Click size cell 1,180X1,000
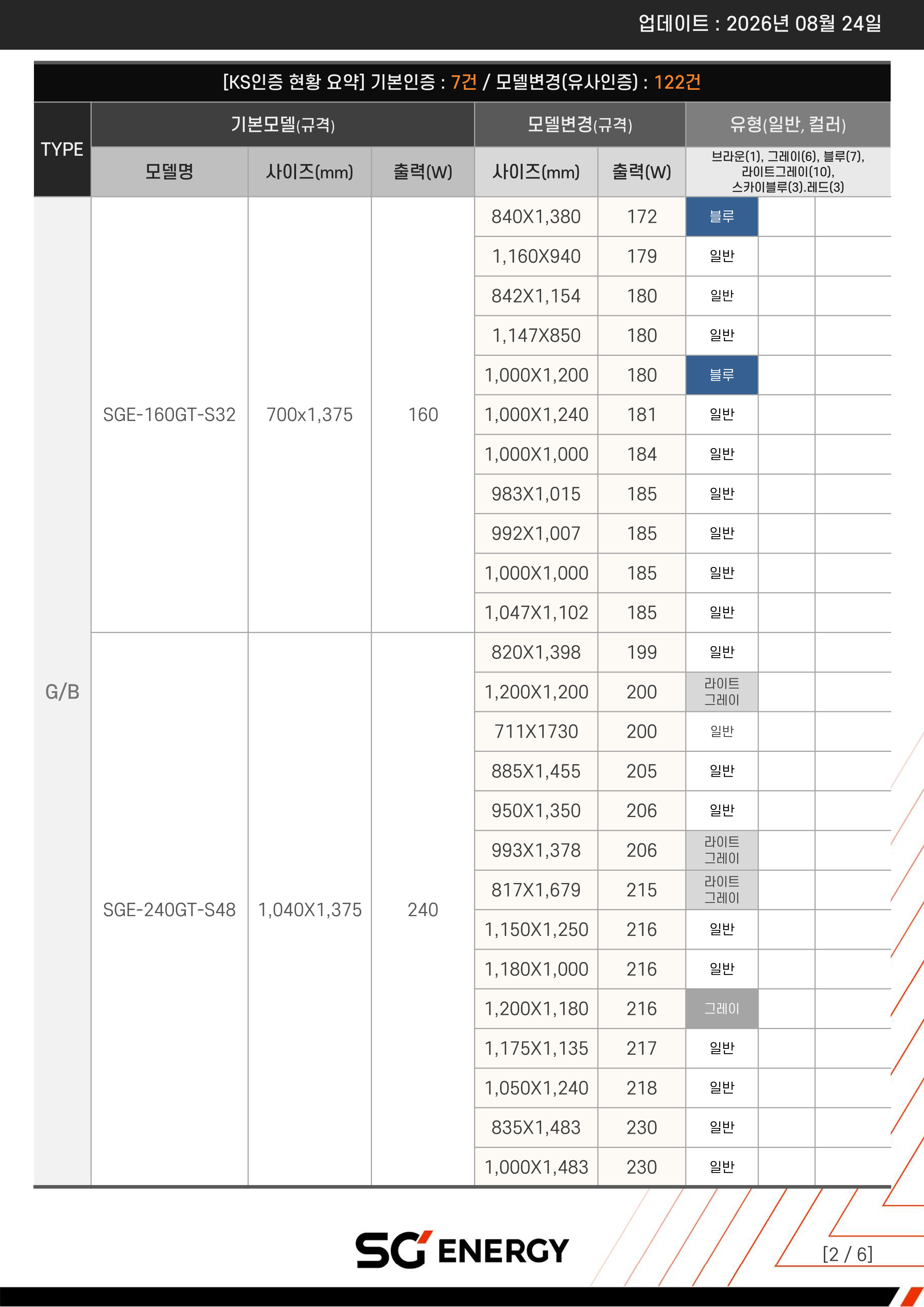The width and height of the screenshot is (924, 1307). point(536,969)
